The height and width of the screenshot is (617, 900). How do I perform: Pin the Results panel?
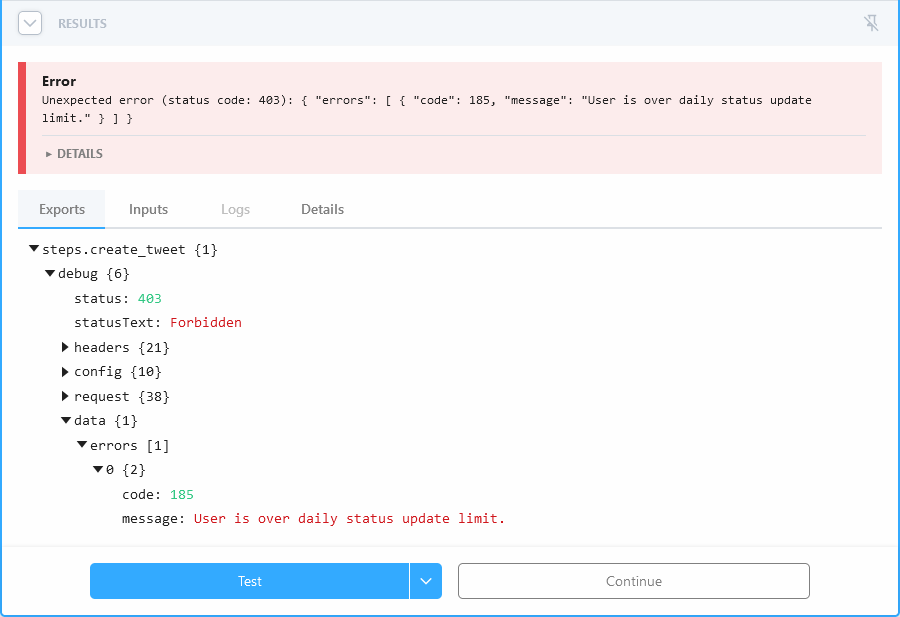coord(871,22)
